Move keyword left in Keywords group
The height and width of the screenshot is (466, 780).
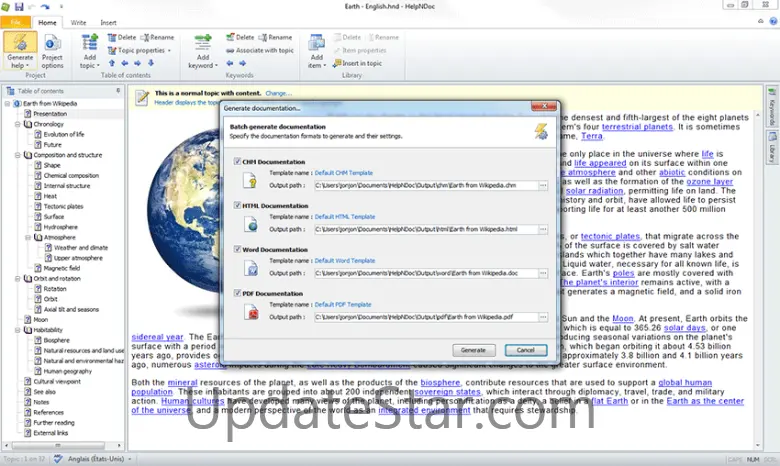pyautogui.click(x=229, y=63)
